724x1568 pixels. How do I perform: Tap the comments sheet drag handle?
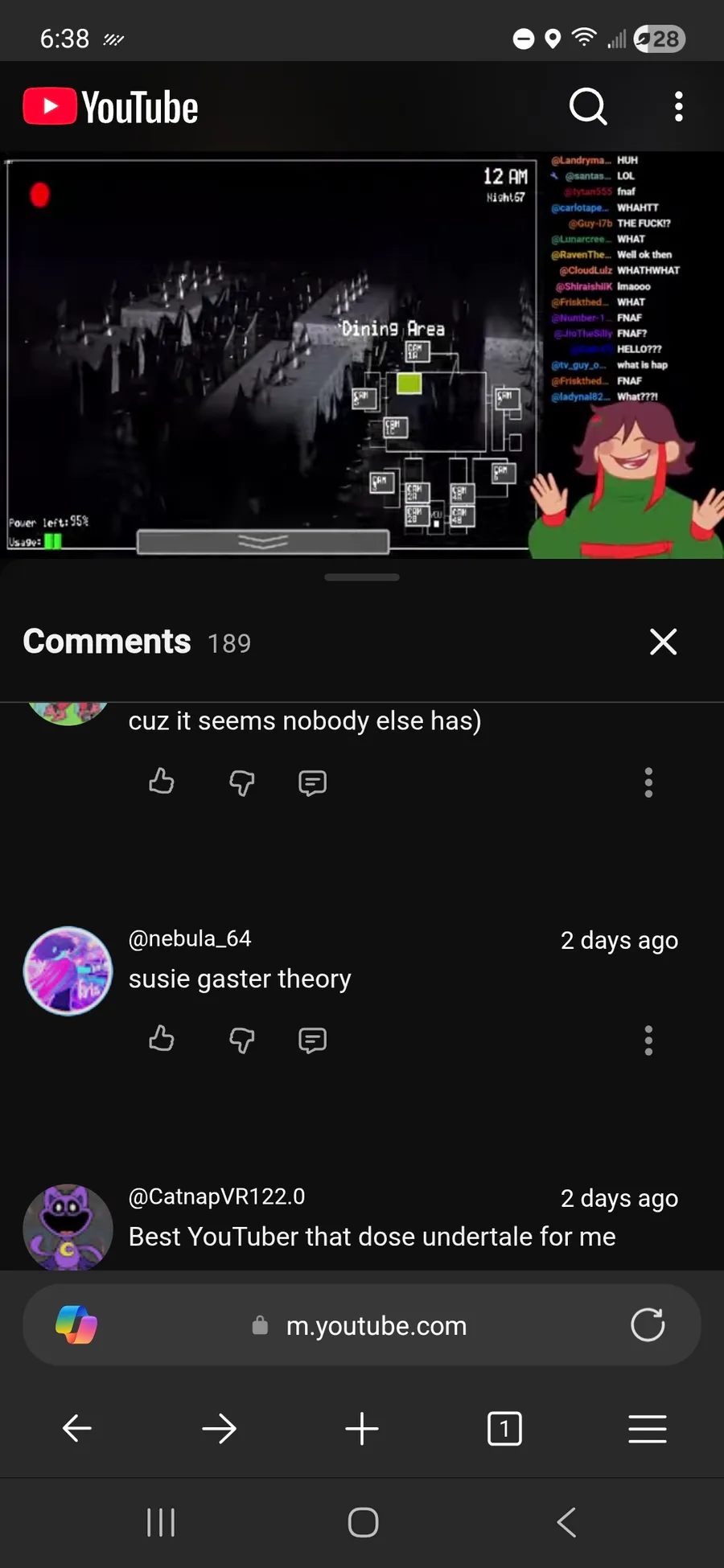pyautogui.click(x=362, y=577)
